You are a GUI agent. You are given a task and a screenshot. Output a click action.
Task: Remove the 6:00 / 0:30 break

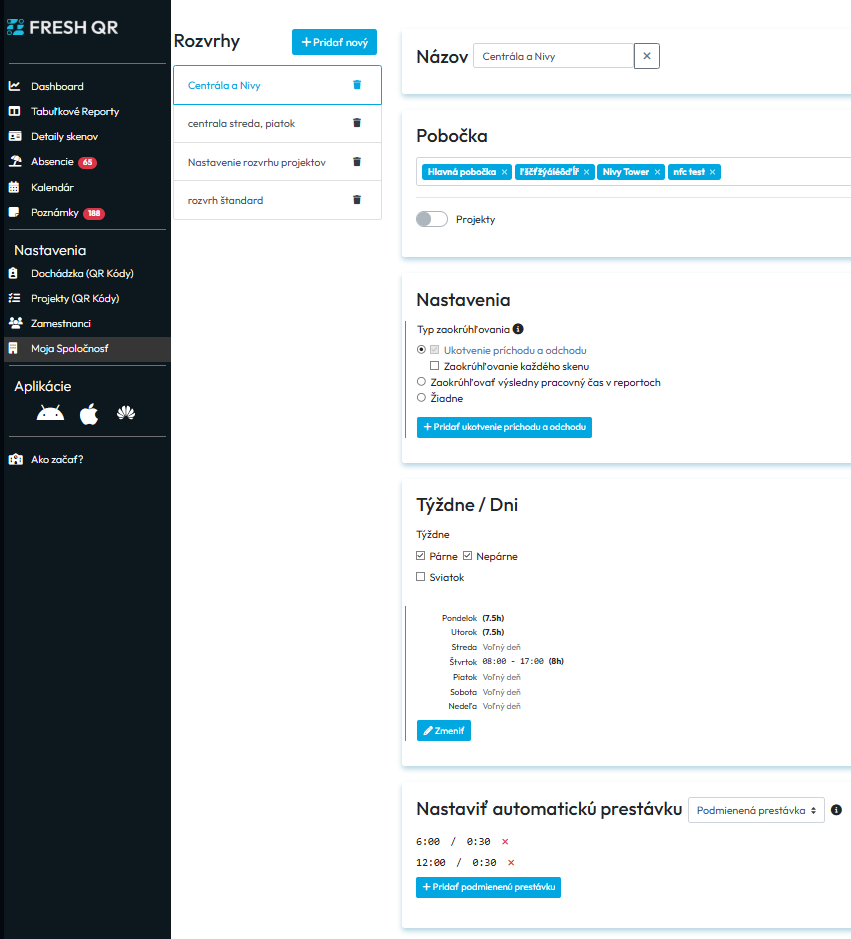click(x=505, y=842)
